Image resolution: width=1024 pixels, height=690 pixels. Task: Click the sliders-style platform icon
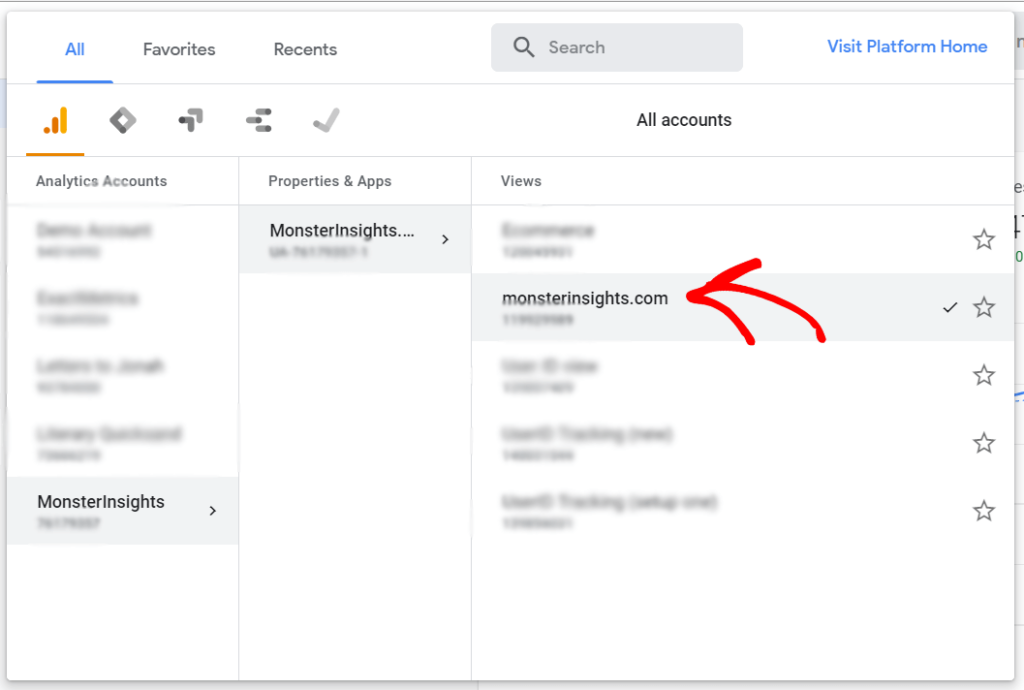pyautogui.click(x=258, y=119)
